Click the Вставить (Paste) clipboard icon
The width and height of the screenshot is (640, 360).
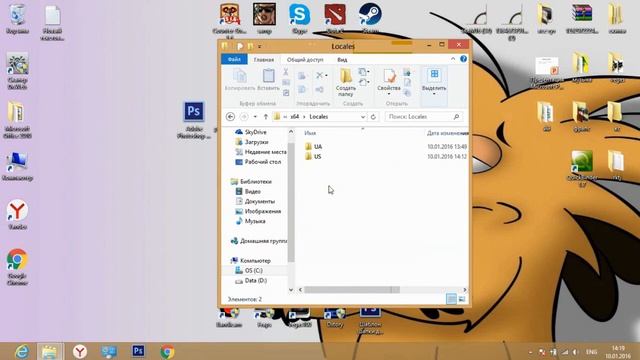coord(268,76)
